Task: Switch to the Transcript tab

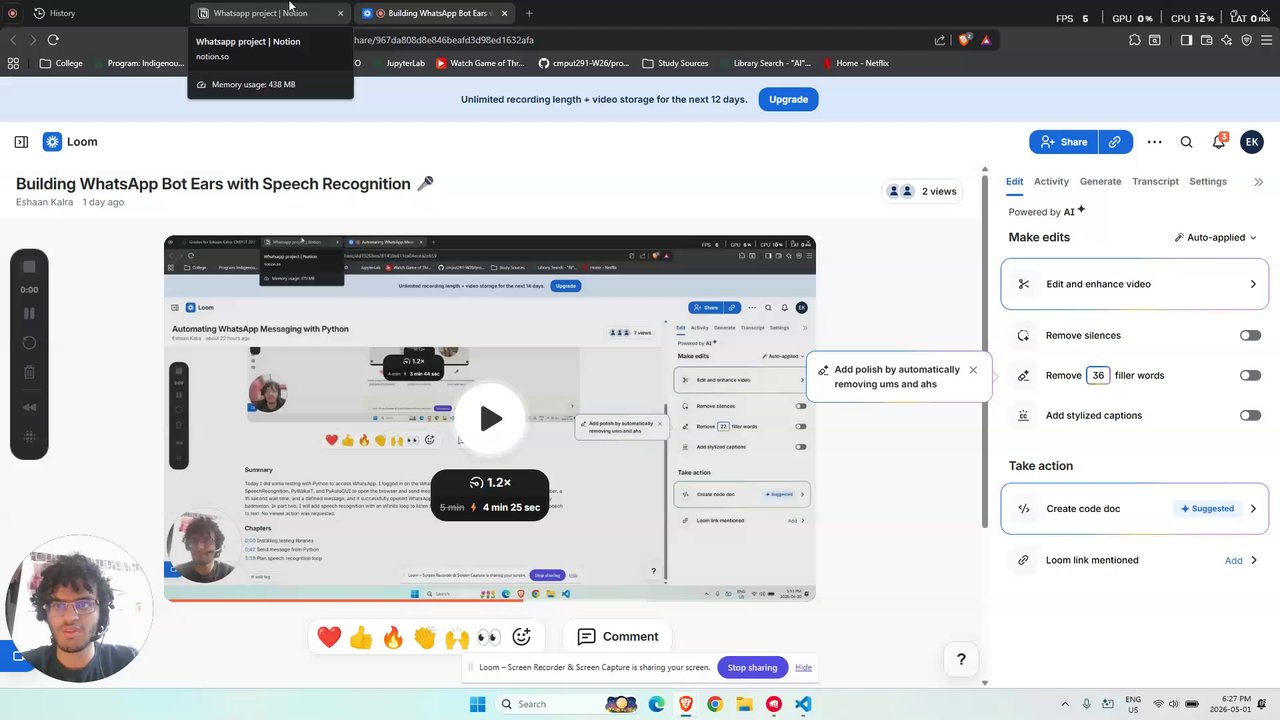Action: click(x=1155, y=182)
